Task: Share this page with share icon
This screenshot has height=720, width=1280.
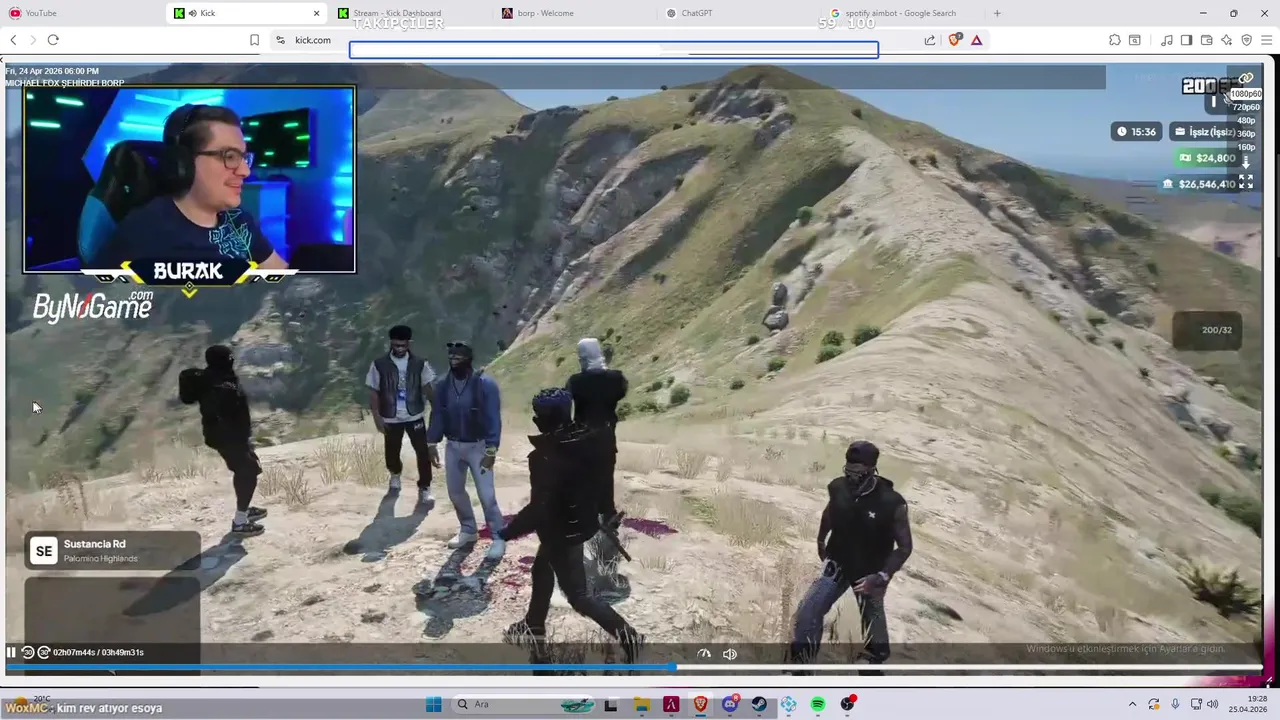Action: (x=930, y=40)
